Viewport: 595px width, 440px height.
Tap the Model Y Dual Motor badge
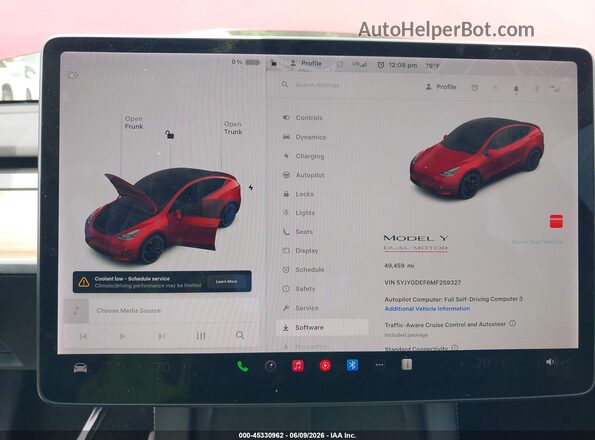click(416, 243)
